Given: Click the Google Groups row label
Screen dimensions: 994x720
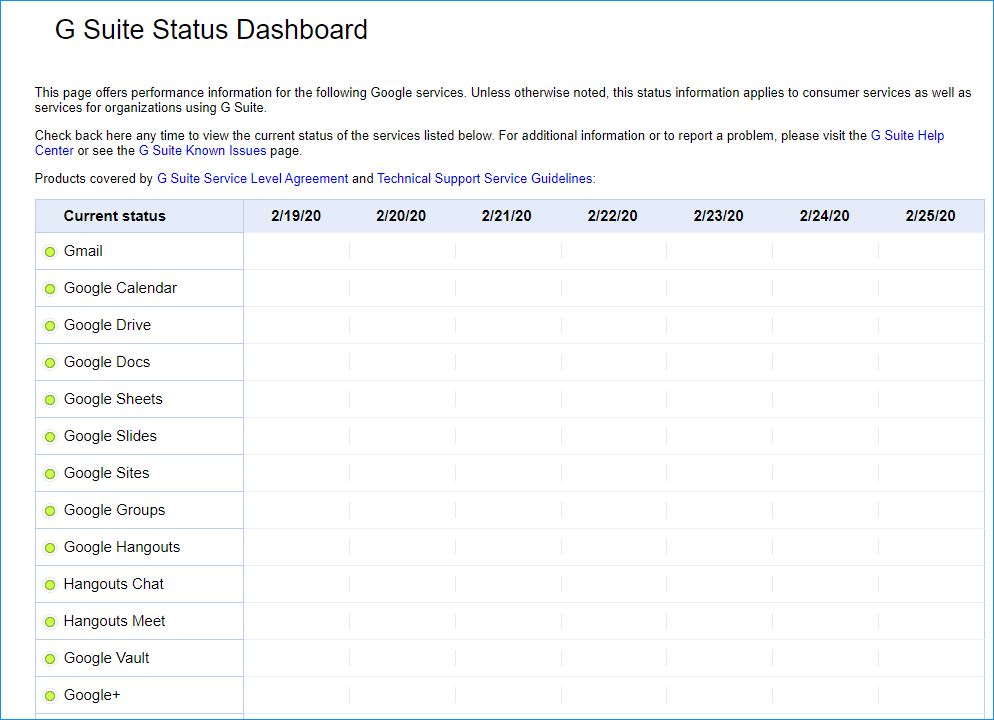Looking at the screenshot, I should [114, 510].
